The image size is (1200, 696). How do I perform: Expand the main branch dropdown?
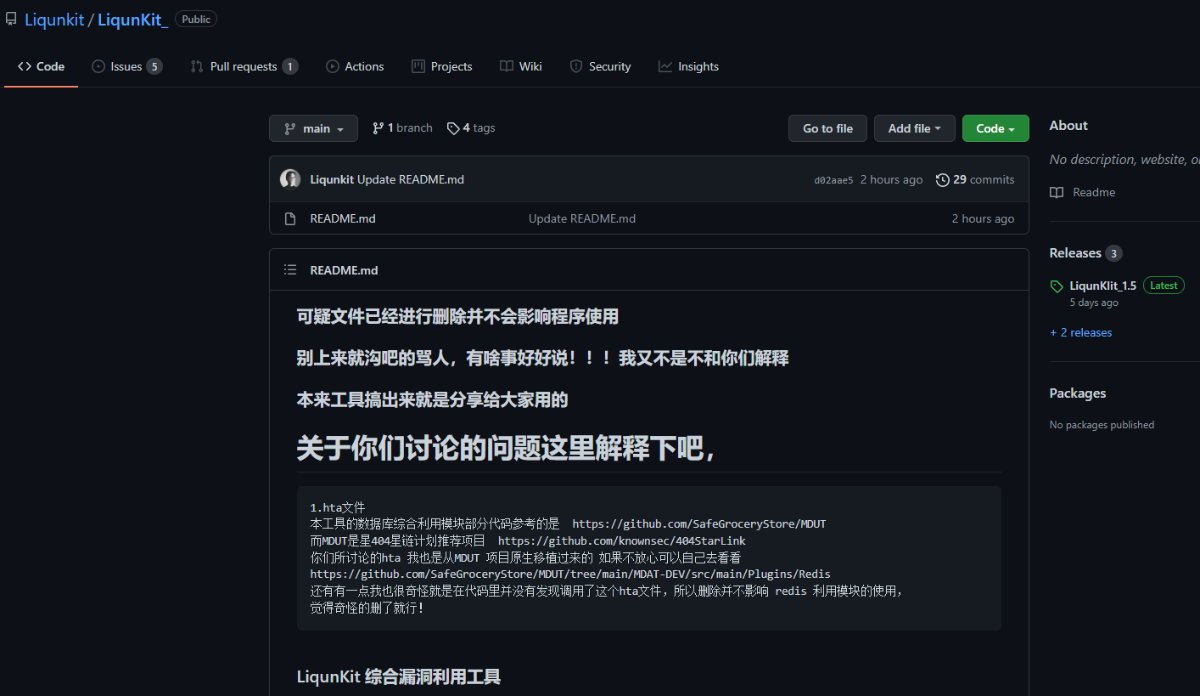(x=313, y=128)
